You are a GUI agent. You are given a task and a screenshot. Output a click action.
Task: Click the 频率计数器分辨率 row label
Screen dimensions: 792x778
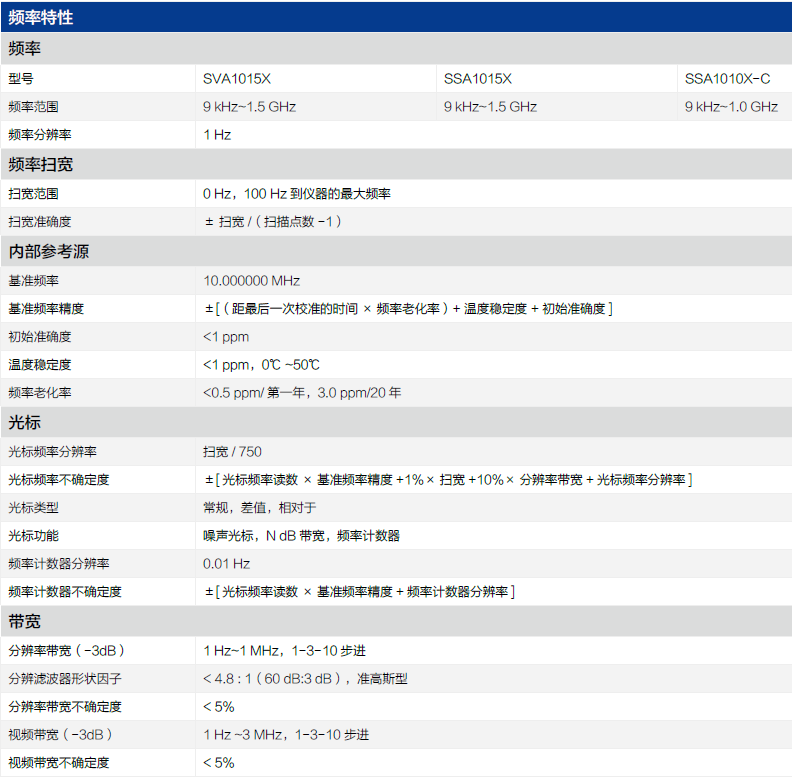point(59,564)
